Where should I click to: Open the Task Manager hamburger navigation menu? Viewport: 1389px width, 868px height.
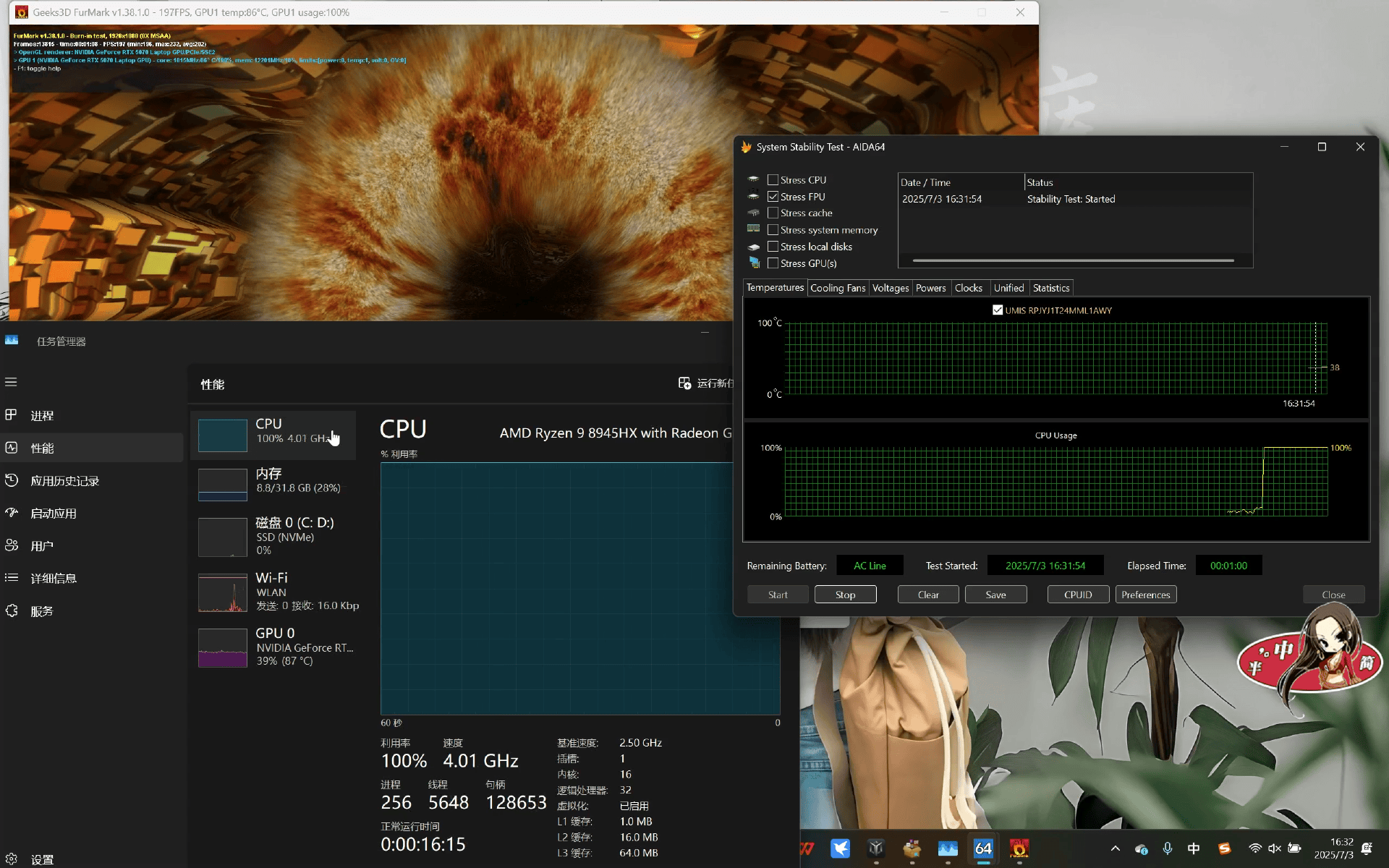(11, 382)
